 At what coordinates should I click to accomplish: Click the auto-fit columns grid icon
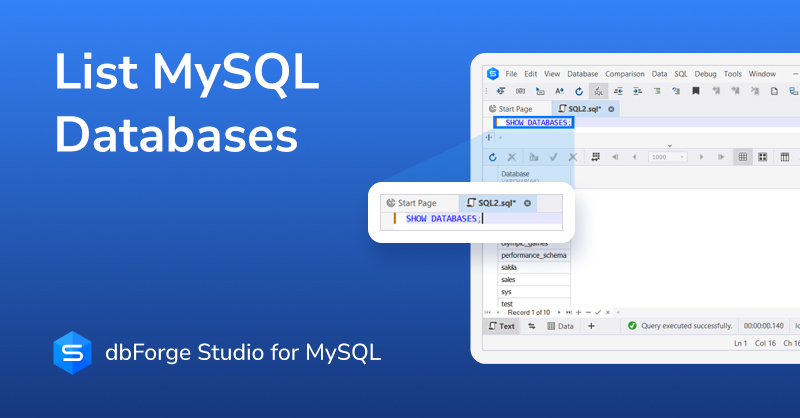tap(595, 157)
